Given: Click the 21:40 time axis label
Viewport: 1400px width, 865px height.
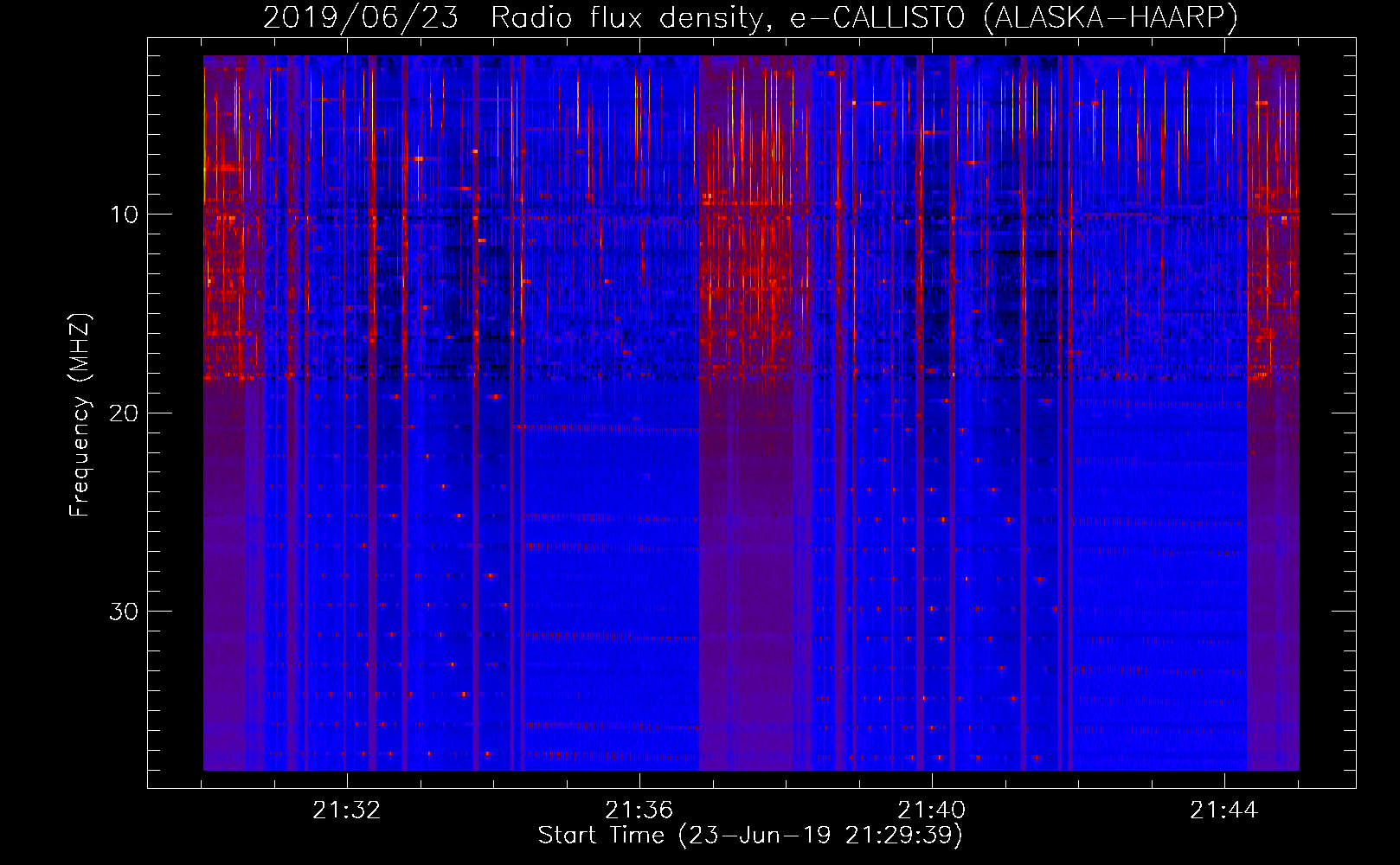Looking at the screenshot, I should point(931,811).
